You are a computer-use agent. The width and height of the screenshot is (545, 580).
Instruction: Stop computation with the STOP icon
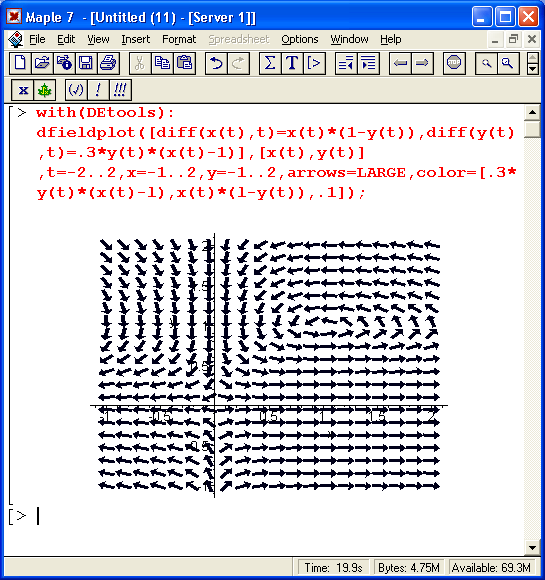click(x=454, y=63)
